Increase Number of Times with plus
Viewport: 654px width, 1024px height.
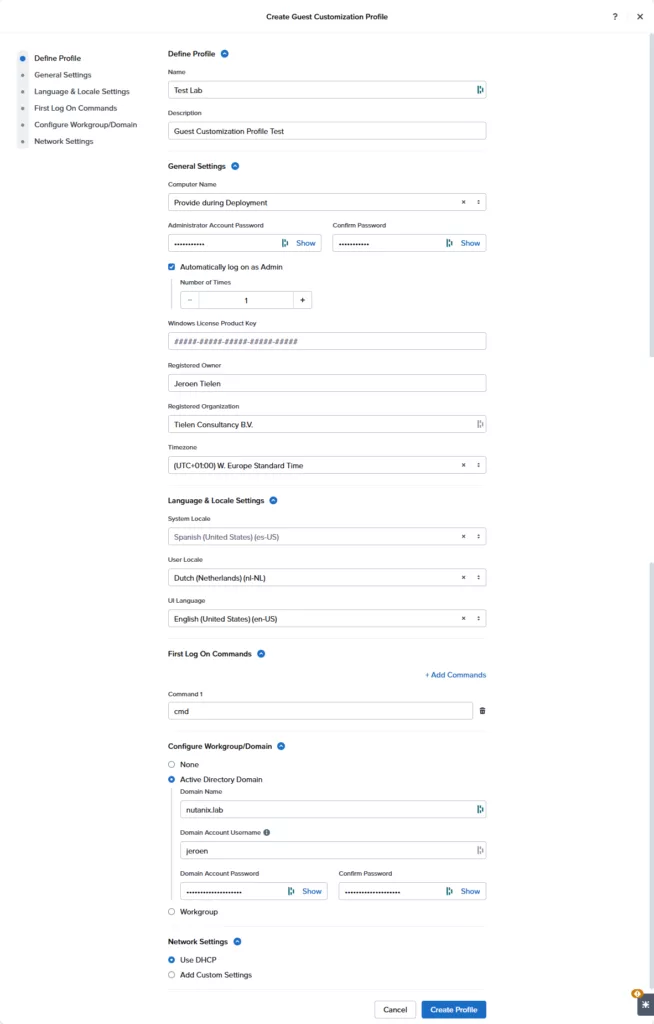302,300
